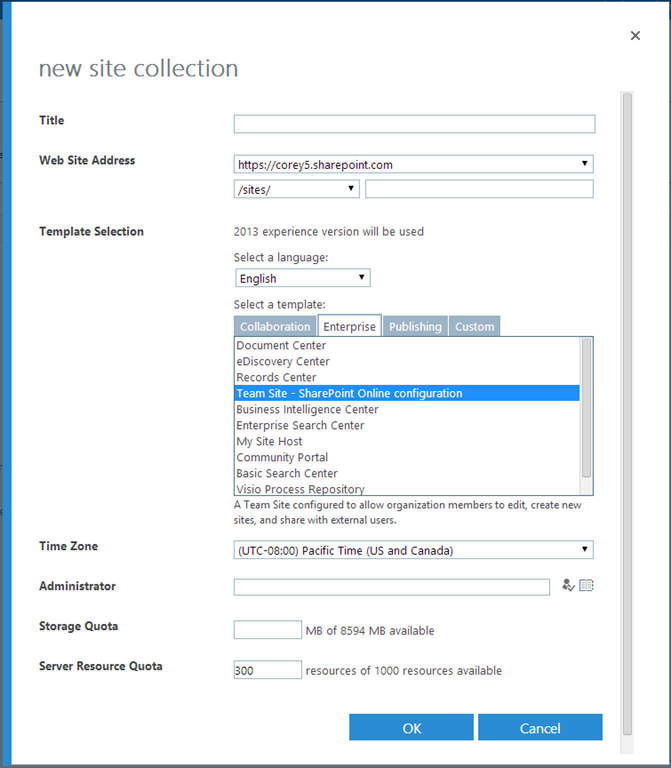Choose Basic Search Center template
Image resolution: width=671 pixels, height=768 pixels.
click(407, 473)
